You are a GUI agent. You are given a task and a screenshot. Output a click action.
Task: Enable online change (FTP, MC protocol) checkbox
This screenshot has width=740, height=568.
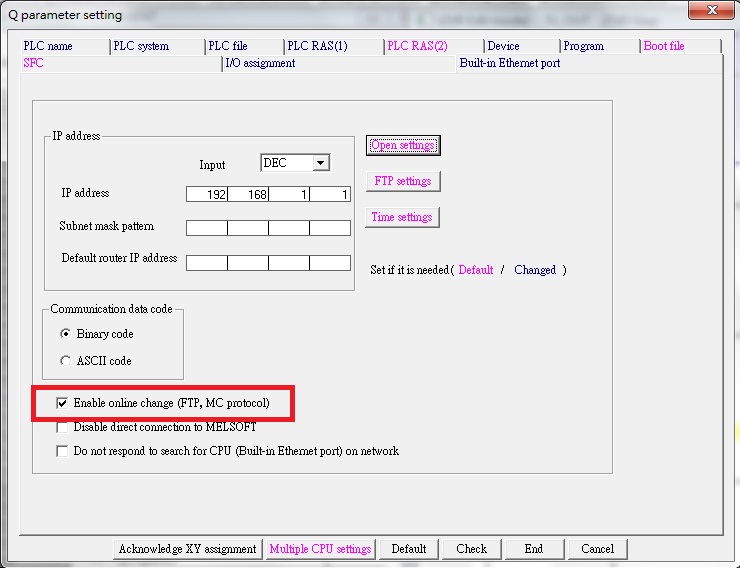click(63, 403)
